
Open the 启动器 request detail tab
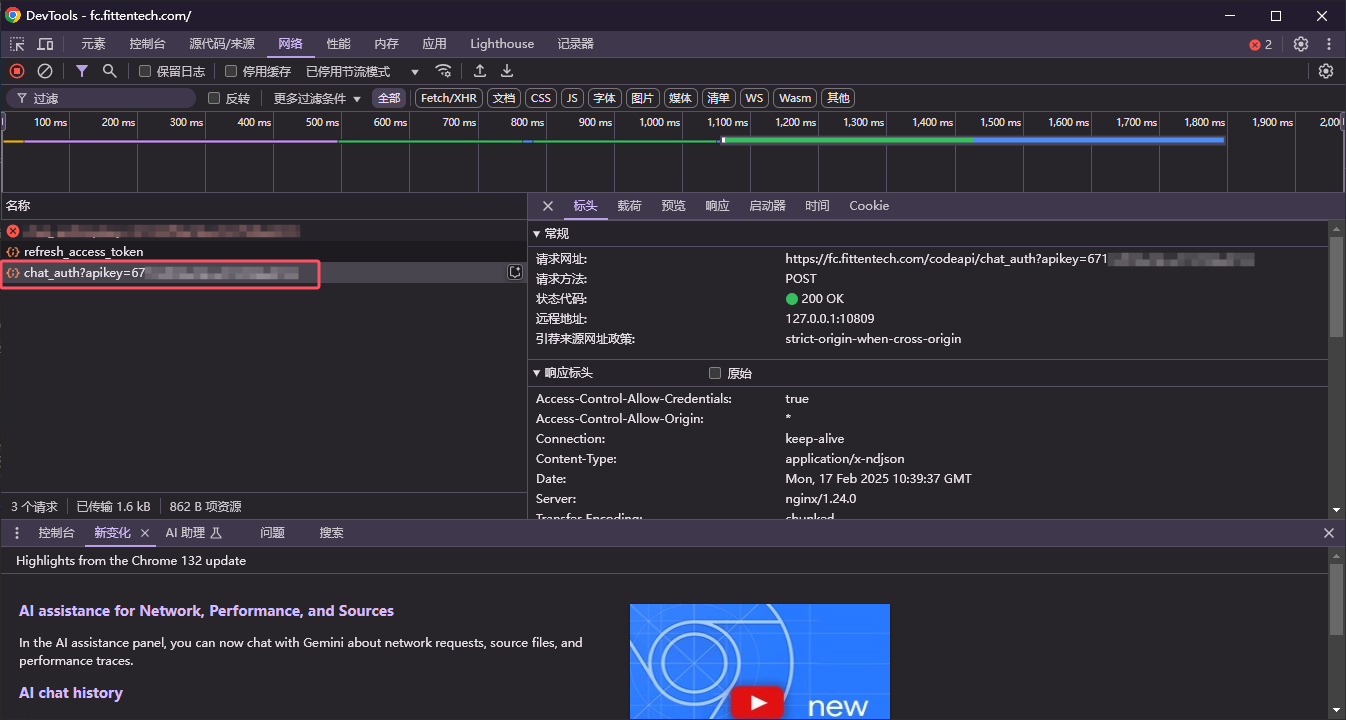click(x=767, y=206)
